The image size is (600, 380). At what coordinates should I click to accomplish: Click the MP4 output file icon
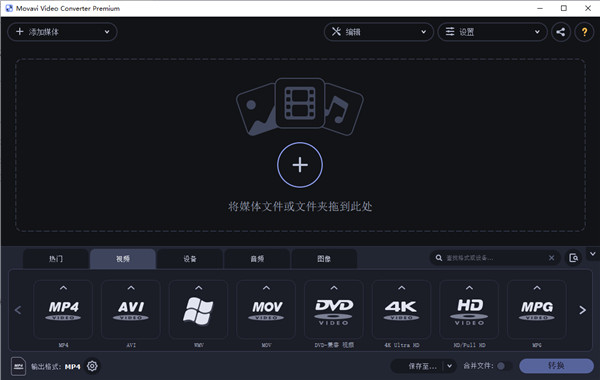(18, 366)
